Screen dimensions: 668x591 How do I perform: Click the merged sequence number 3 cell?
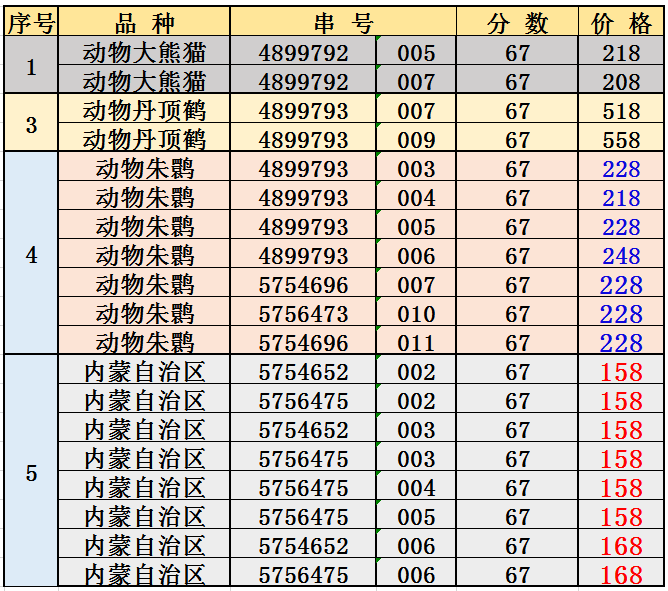click(31, 125)
